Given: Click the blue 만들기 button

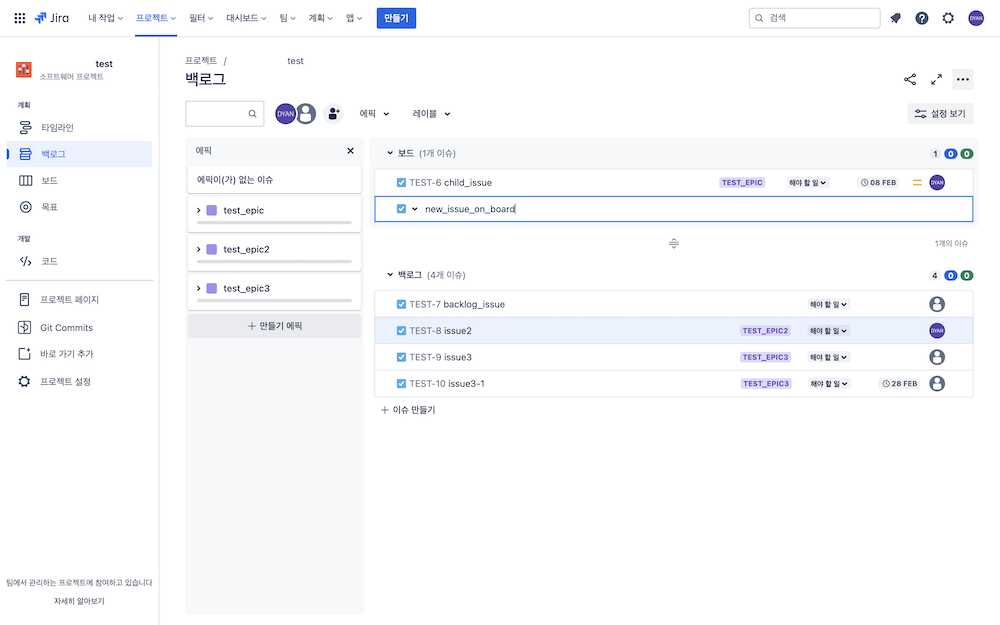Looking at the screenshot, I should point(396,18).
